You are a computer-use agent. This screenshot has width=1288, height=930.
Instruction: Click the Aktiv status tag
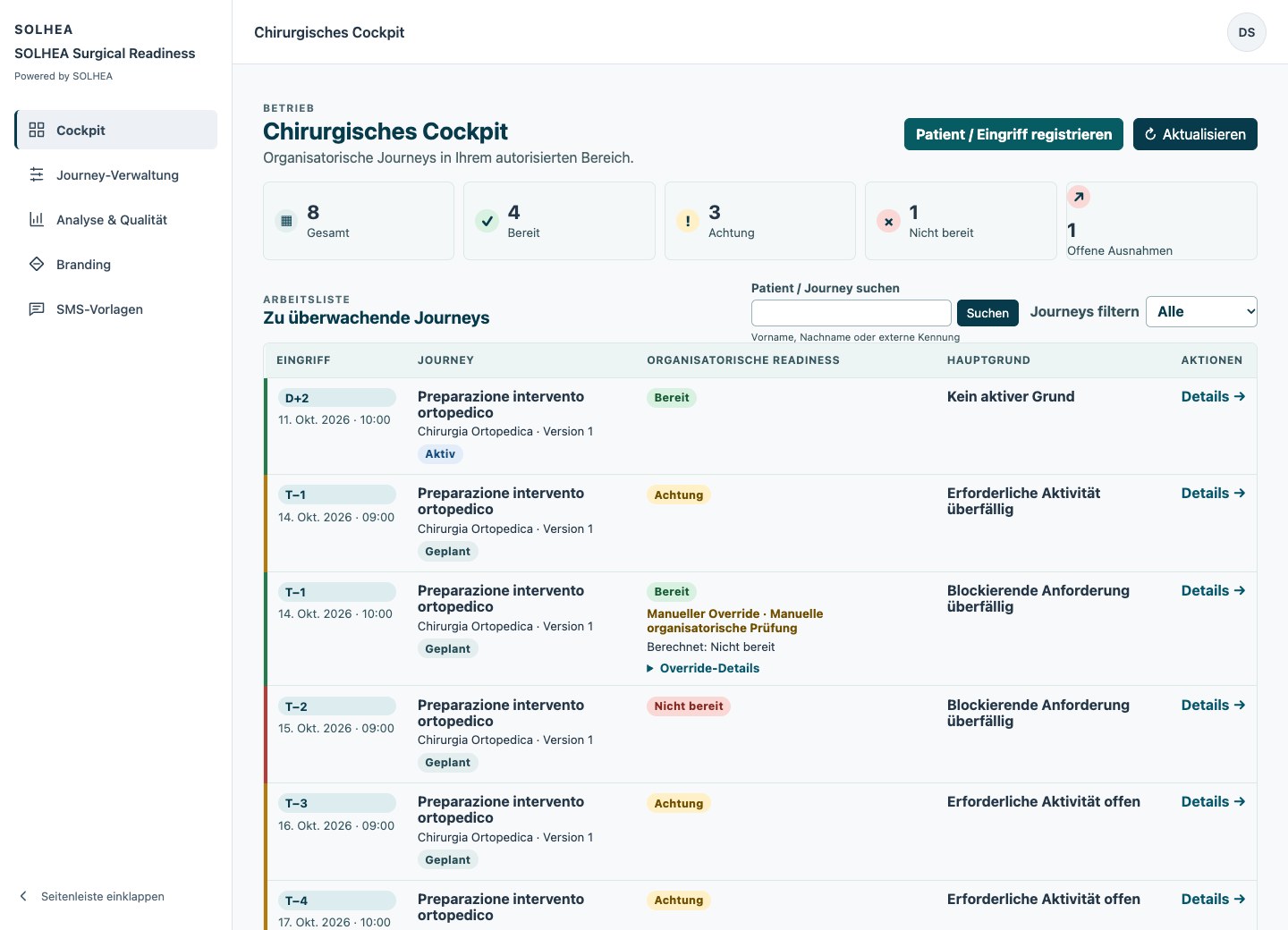tap(440, 453)
